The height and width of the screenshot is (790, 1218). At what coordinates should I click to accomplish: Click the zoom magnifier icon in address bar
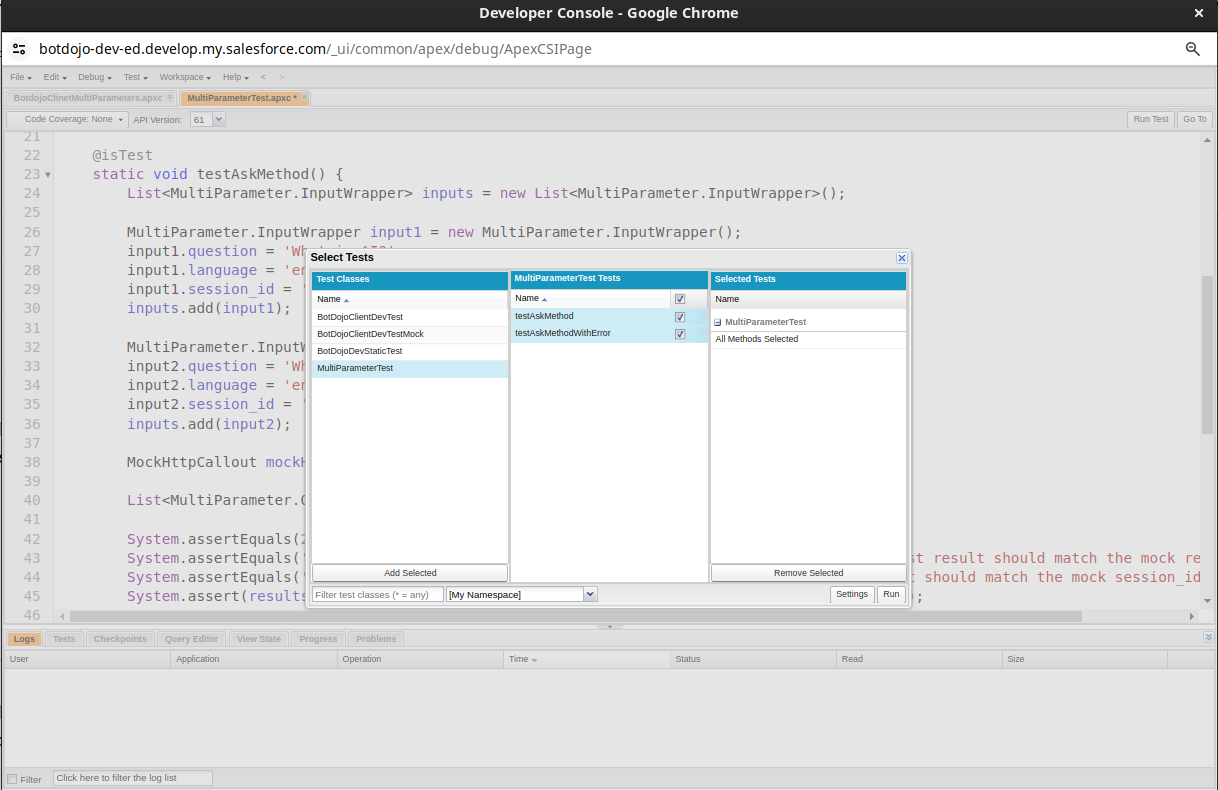pos(1192,48)
